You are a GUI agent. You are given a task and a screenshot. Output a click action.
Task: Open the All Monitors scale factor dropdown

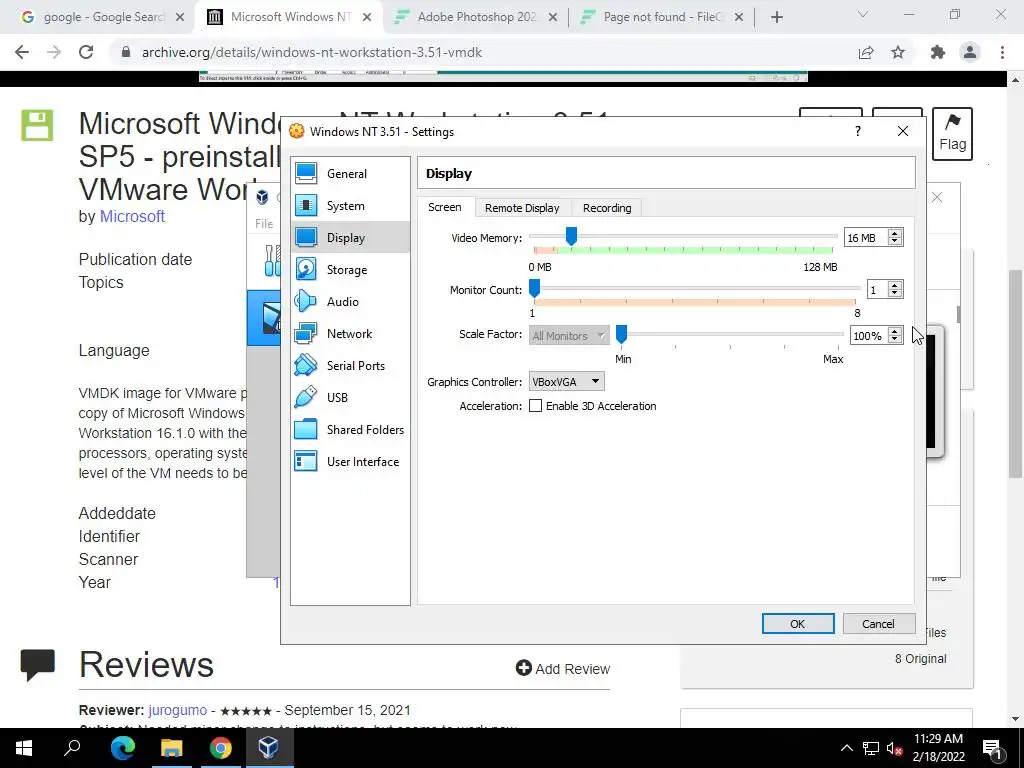coord(569,336)
